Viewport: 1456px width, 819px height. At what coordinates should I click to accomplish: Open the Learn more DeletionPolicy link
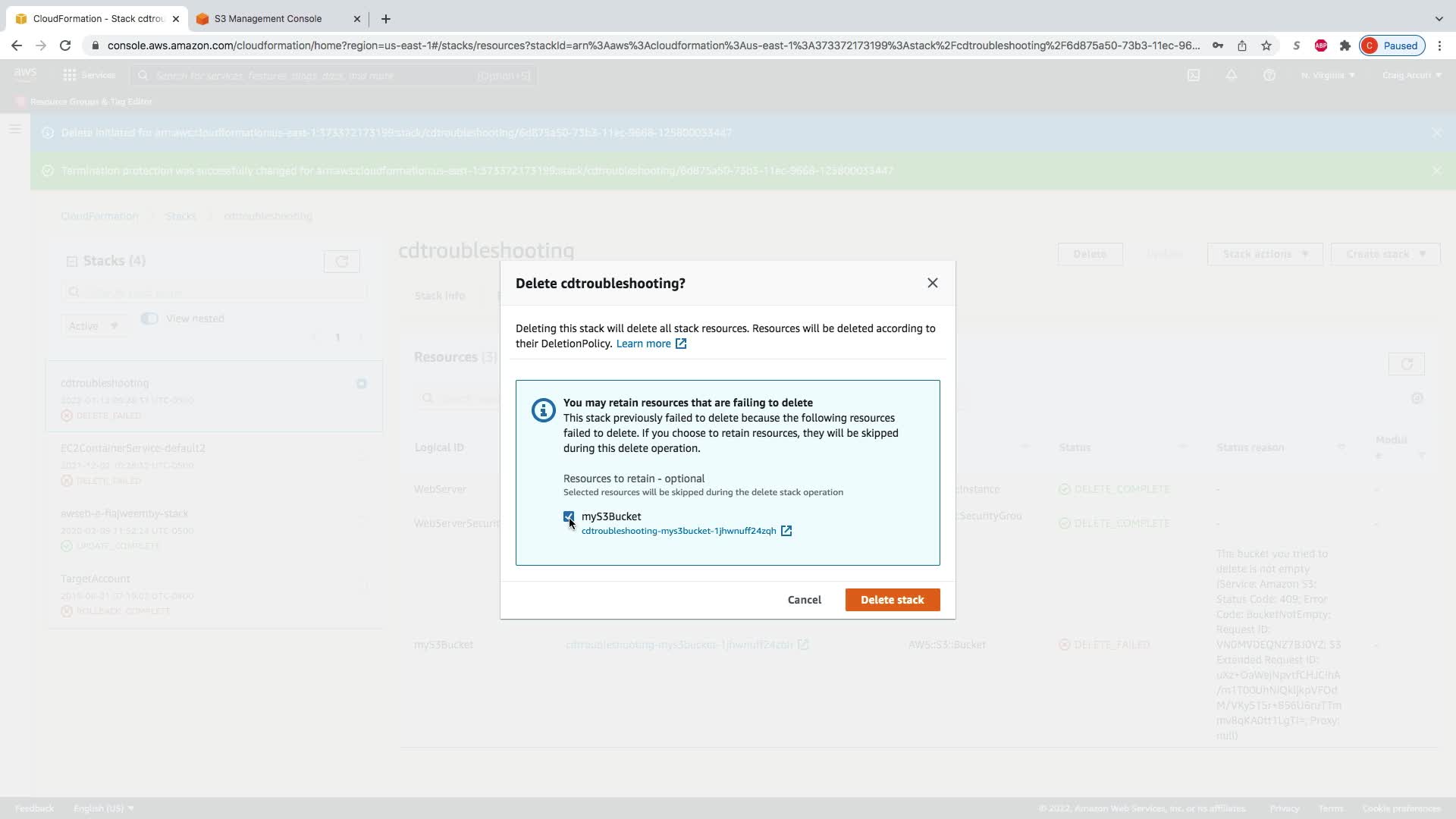pos(643,344)
